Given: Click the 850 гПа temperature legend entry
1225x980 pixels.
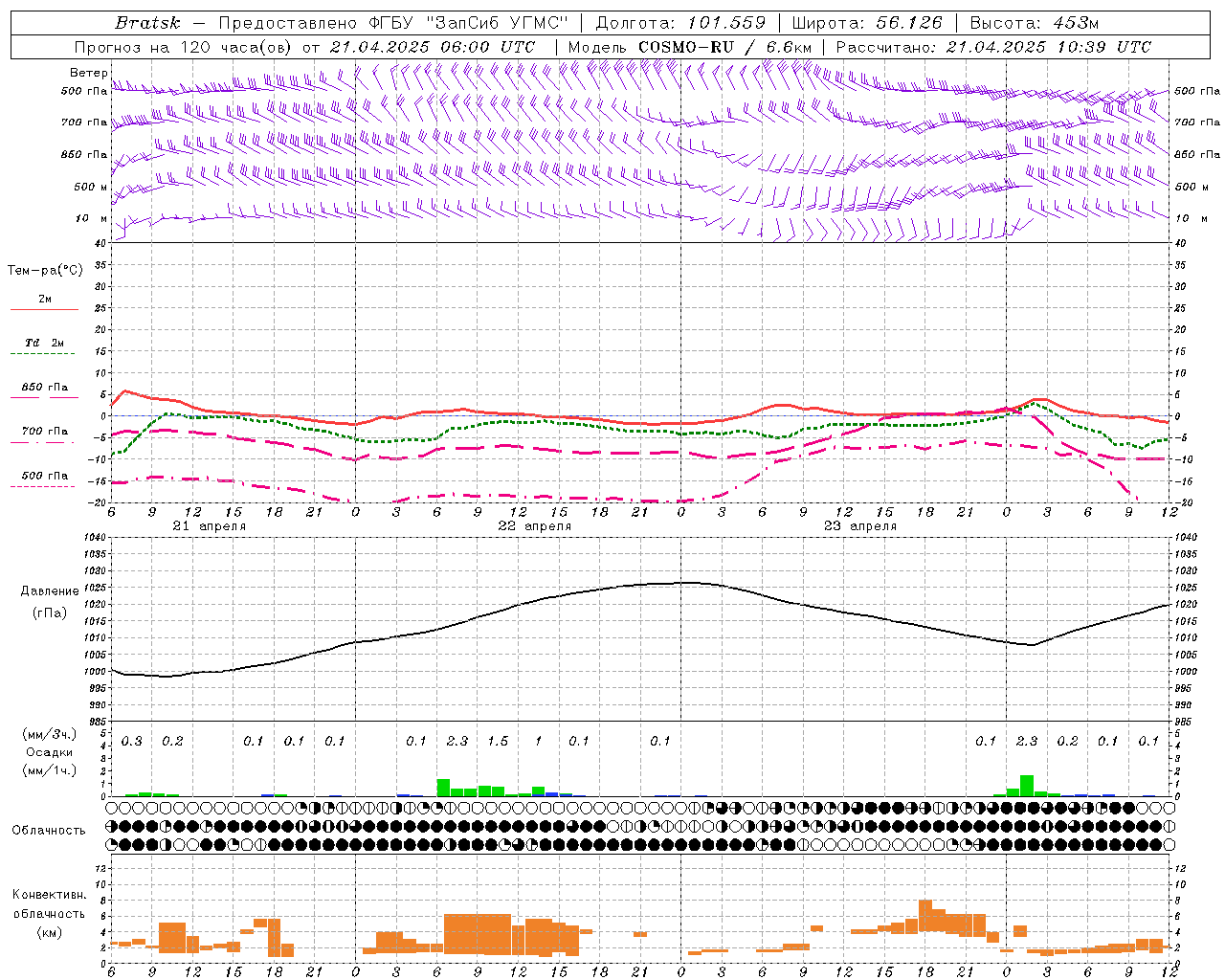Looking at the screenshot, I should [44, 388].
